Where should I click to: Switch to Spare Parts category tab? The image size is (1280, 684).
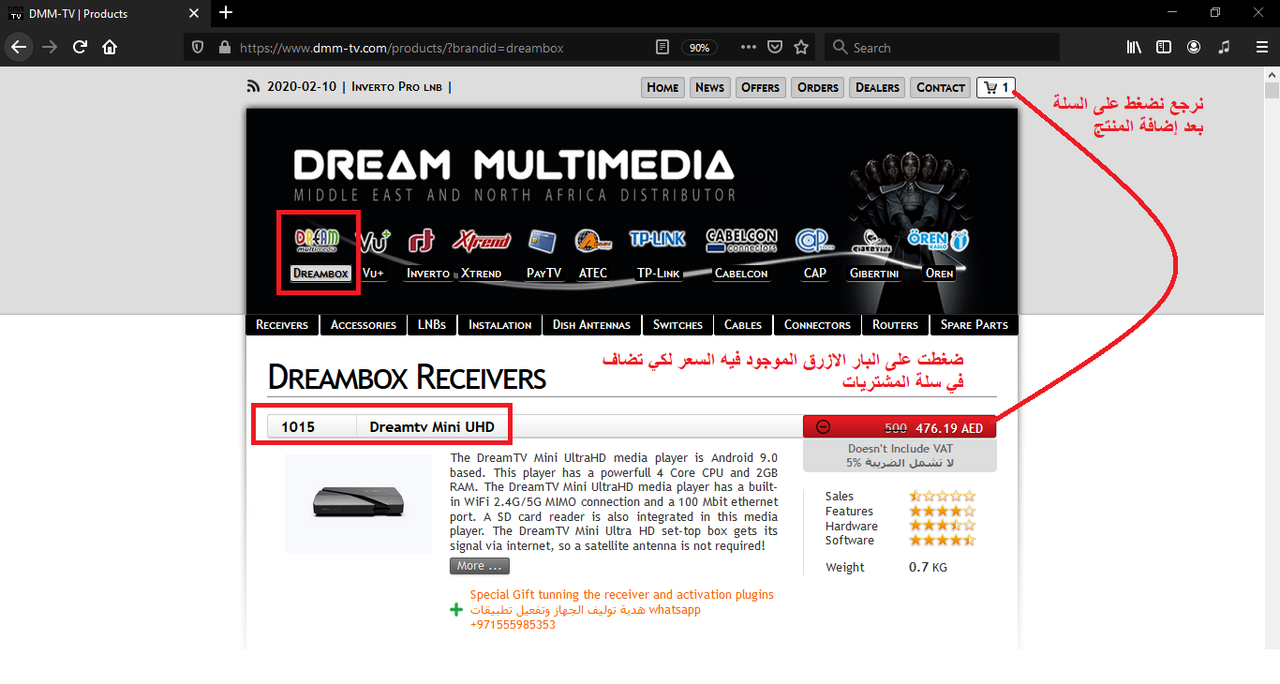tap(974, 325)
